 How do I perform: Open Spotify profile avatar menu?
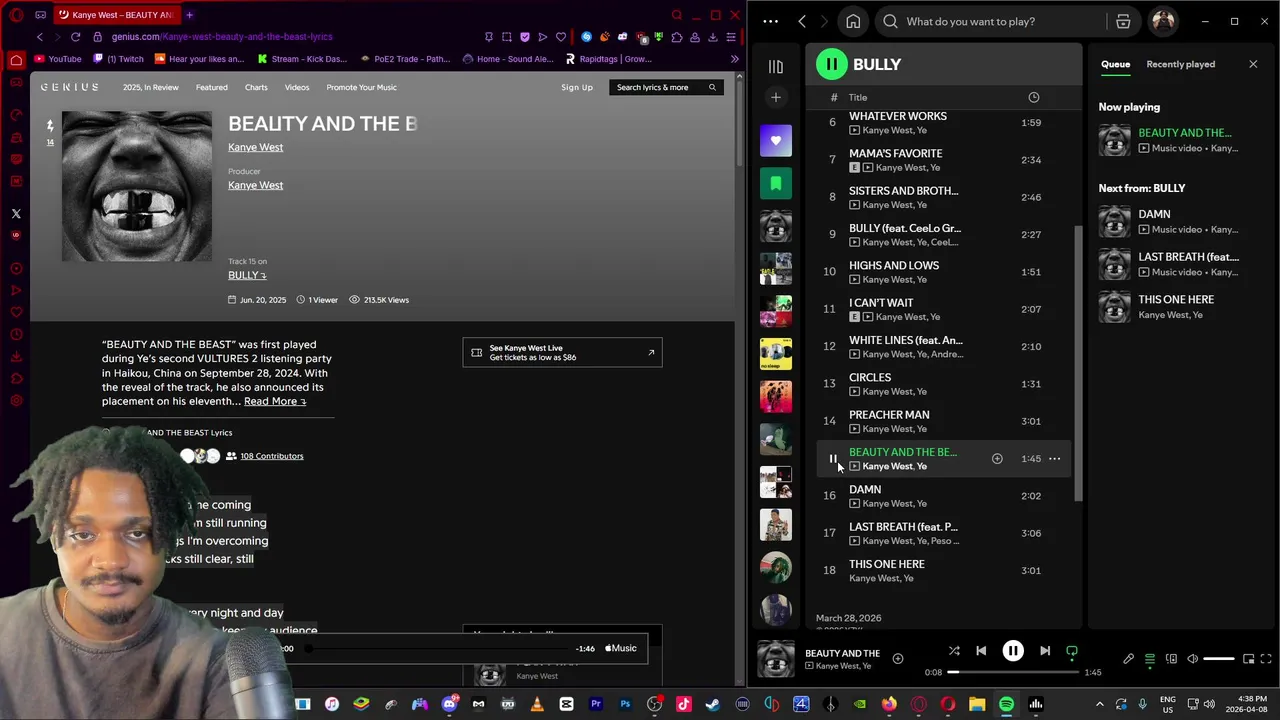pos(1163,21)
